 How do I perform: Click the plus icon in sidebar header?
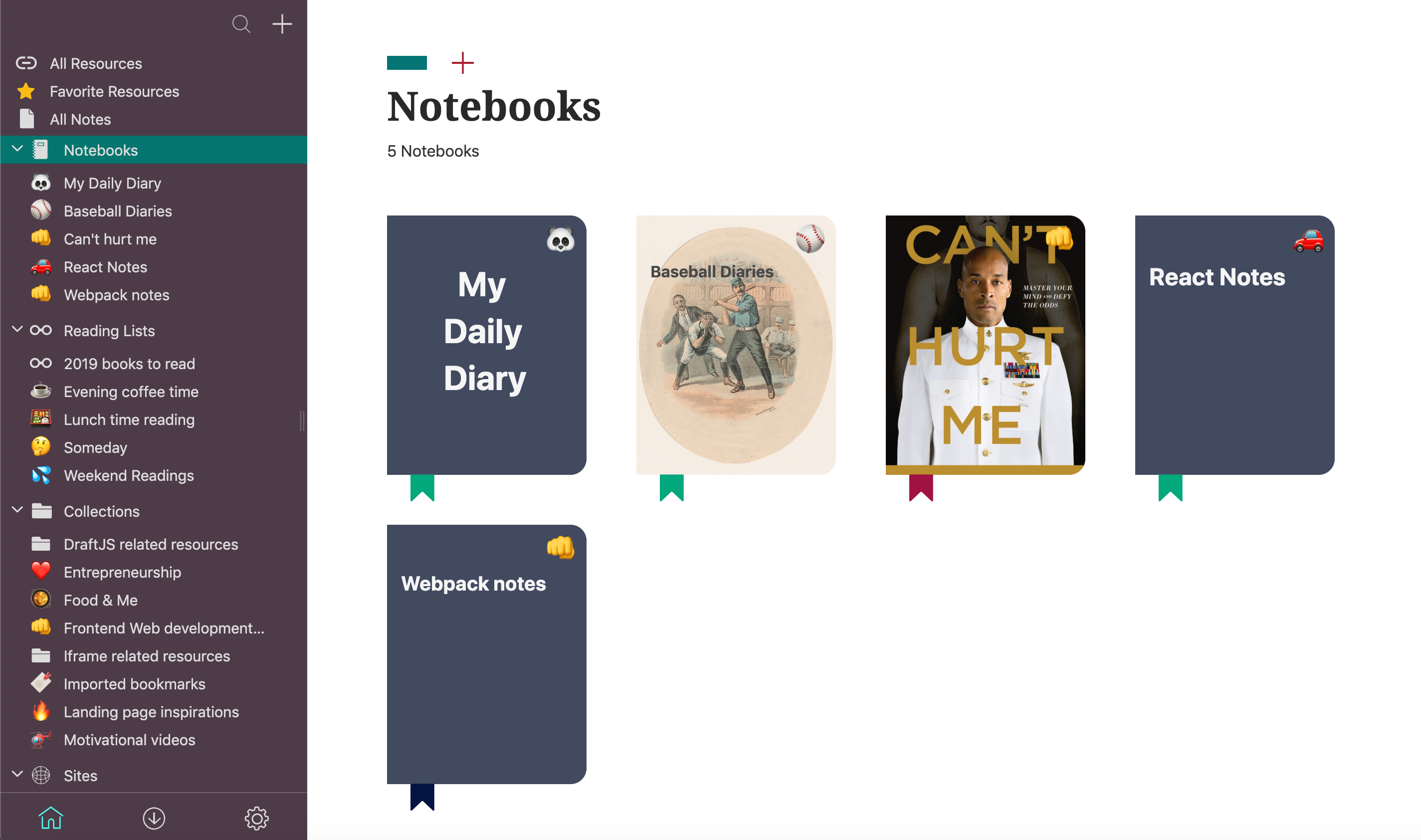coord(282,24)
